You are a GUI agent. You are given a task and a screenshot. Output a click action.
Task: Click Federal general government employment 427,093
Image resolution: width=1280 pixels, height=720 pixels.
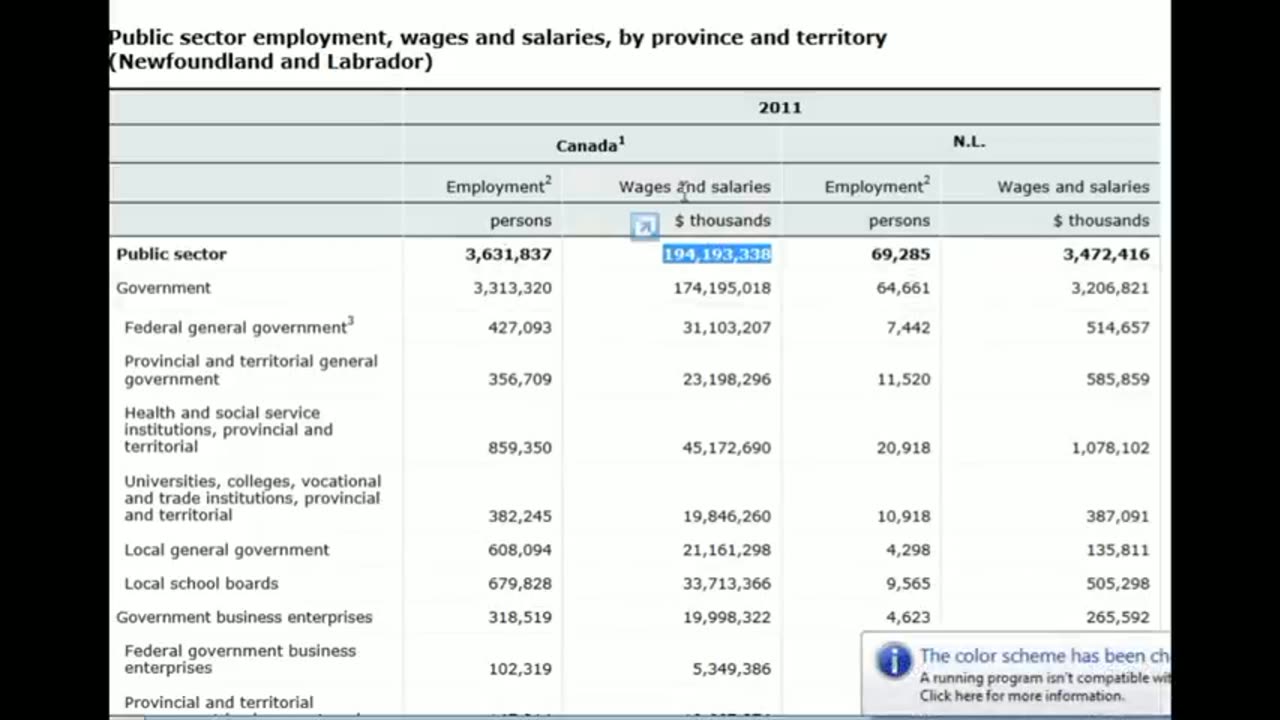coord(520,328)
